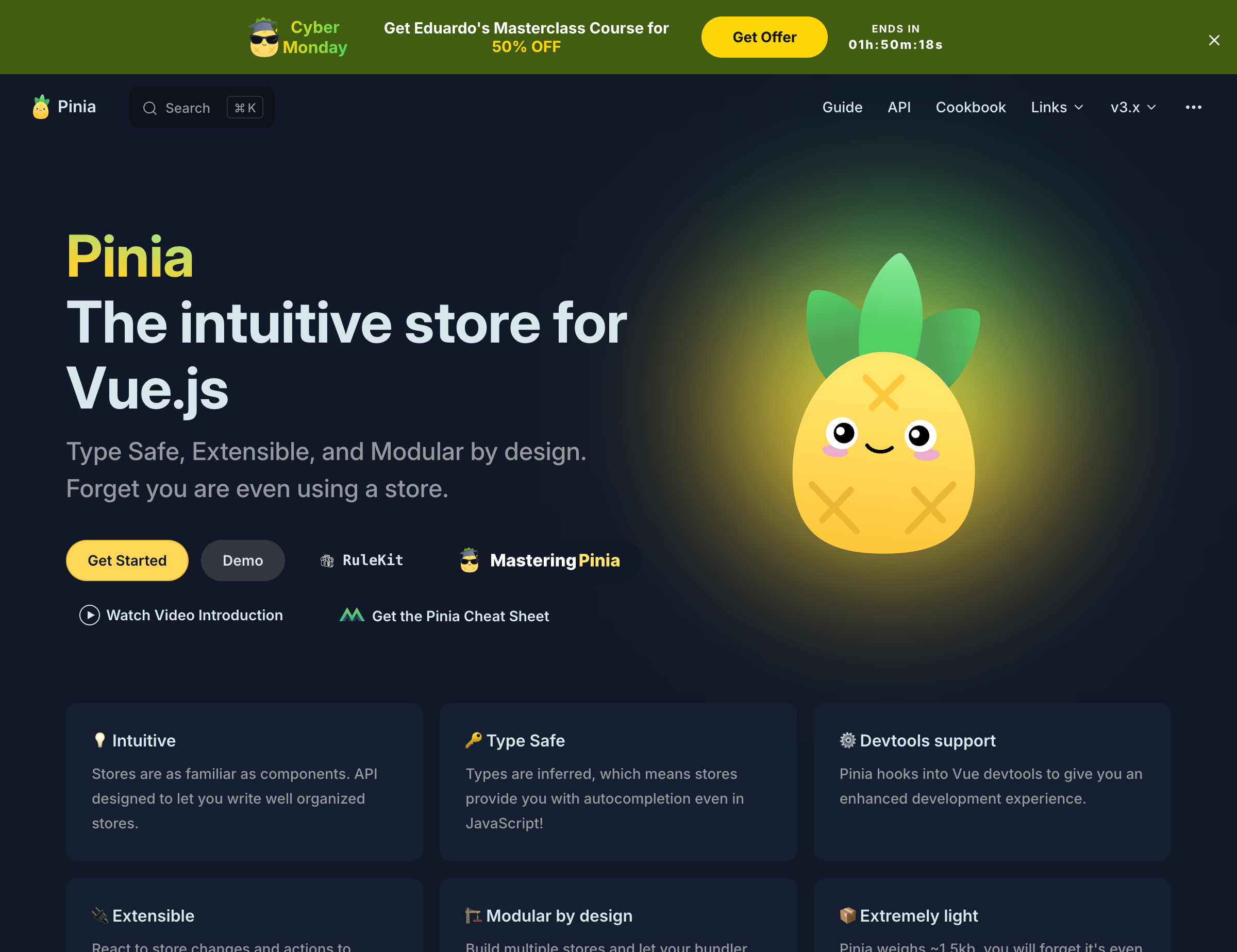
Task: Close the Cyber Monday banner
Action: tap(1214, 40)
